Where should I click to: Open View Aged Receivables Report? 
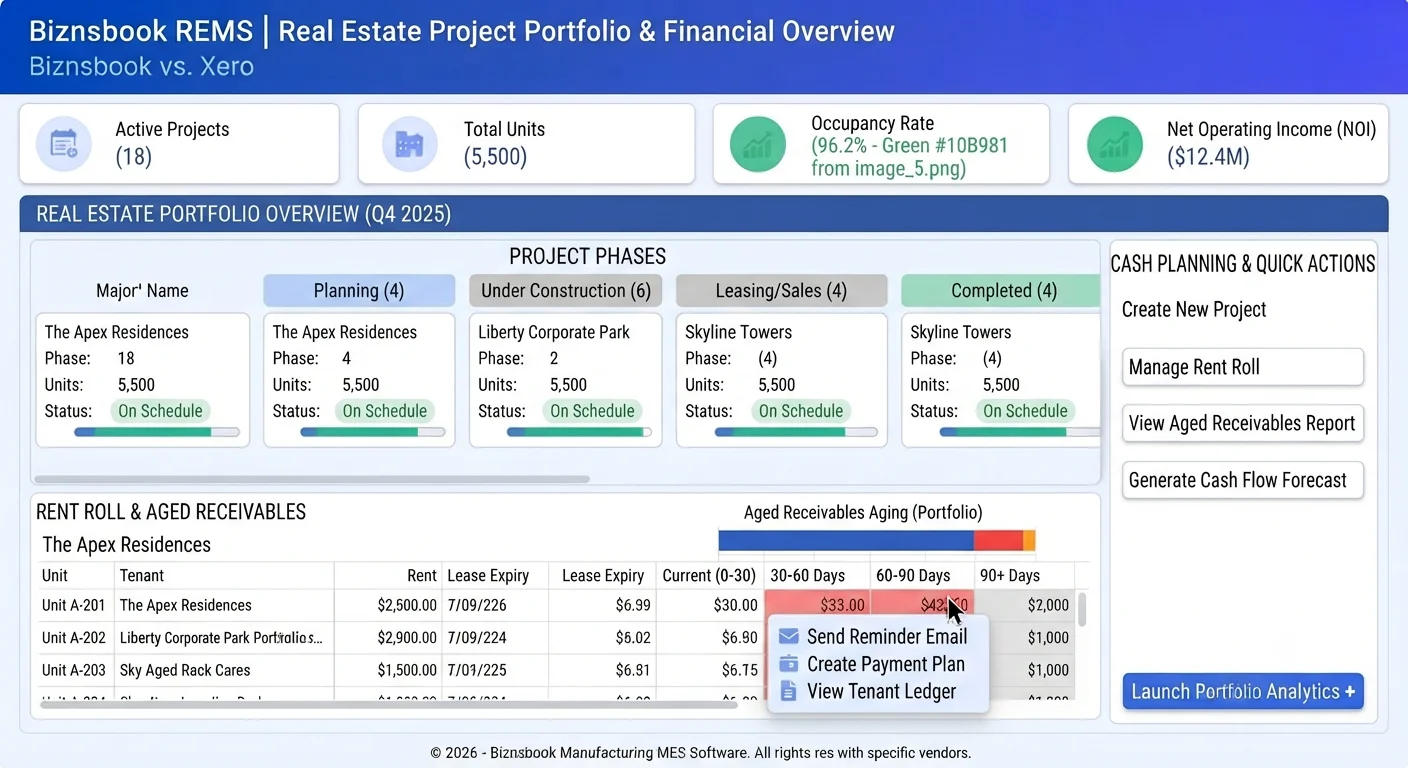[1243, 423]
